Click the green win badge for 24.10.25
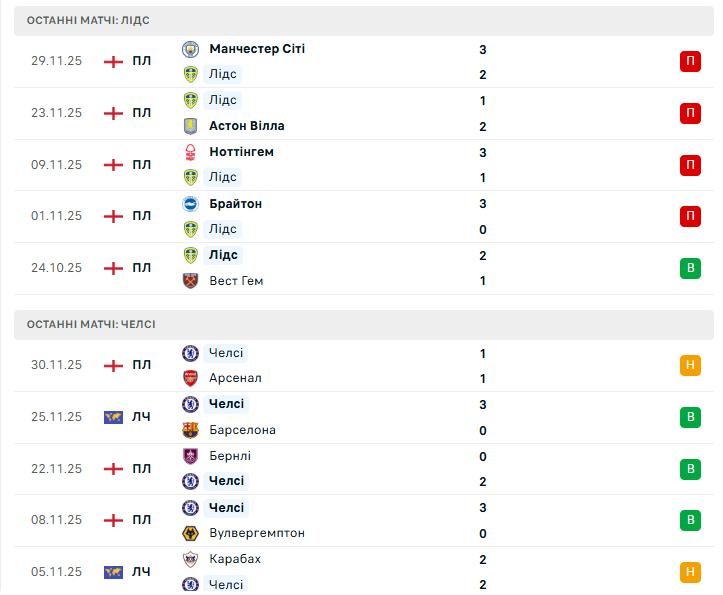 [x=690, y=268]
